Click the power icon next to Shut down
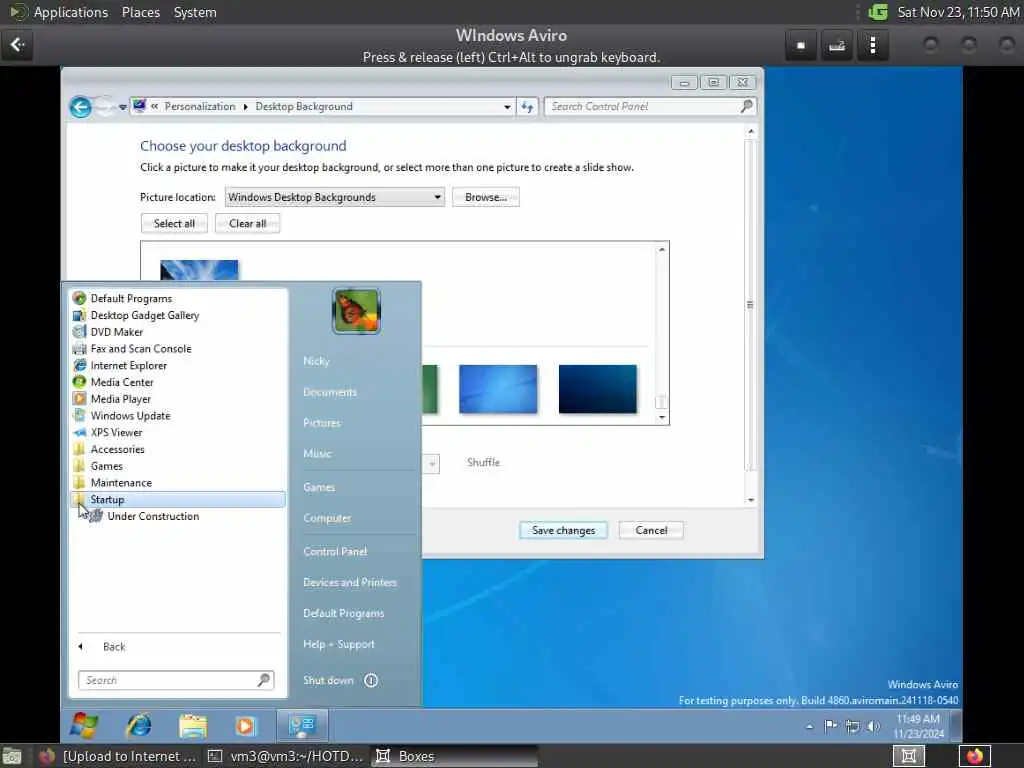This screenshot has height=768, width=1024. point(371,680)
